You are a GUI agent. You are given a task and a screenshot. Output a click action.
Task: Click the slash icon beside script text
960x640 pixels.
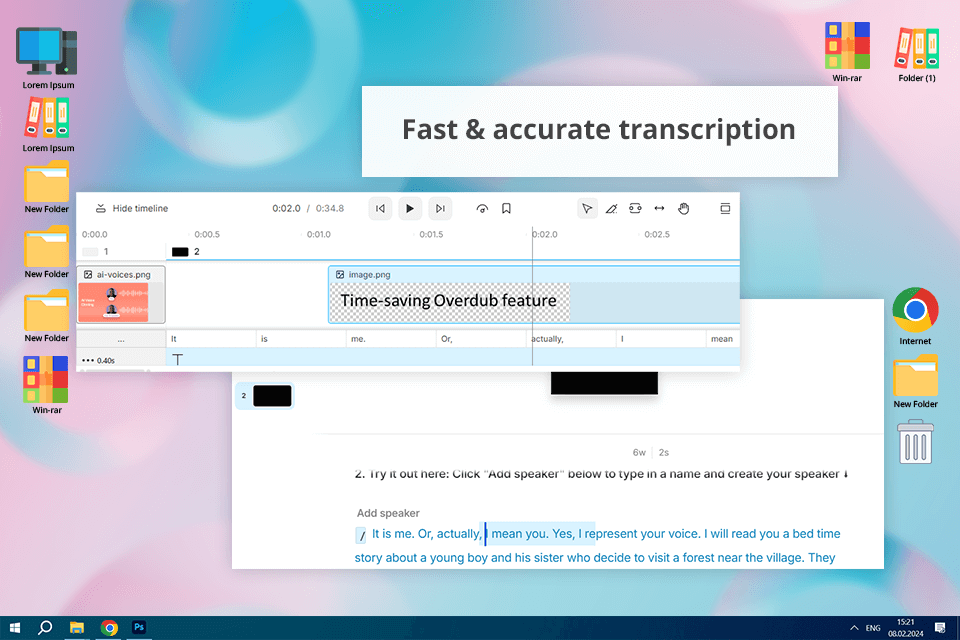pyautogui.click(x=361, y=535)
